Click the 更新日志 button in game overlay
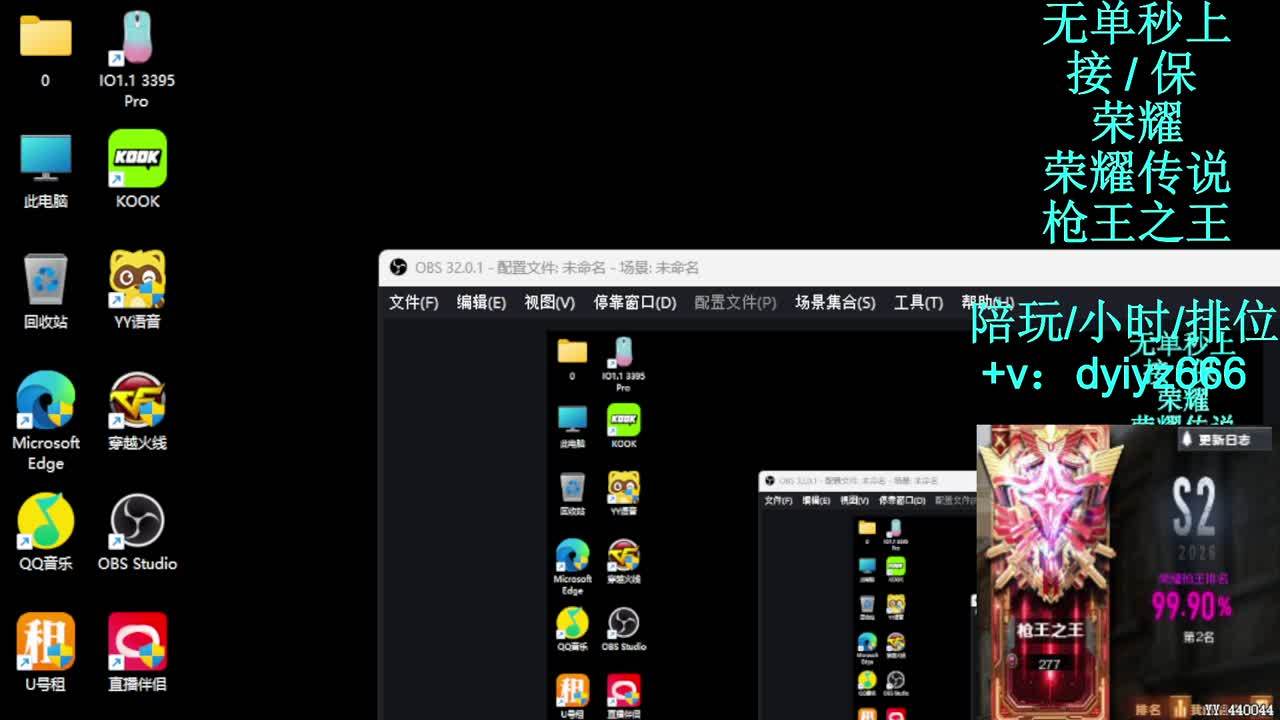Viewport: 1280px width, 720px height. (x=1224, y=440)
